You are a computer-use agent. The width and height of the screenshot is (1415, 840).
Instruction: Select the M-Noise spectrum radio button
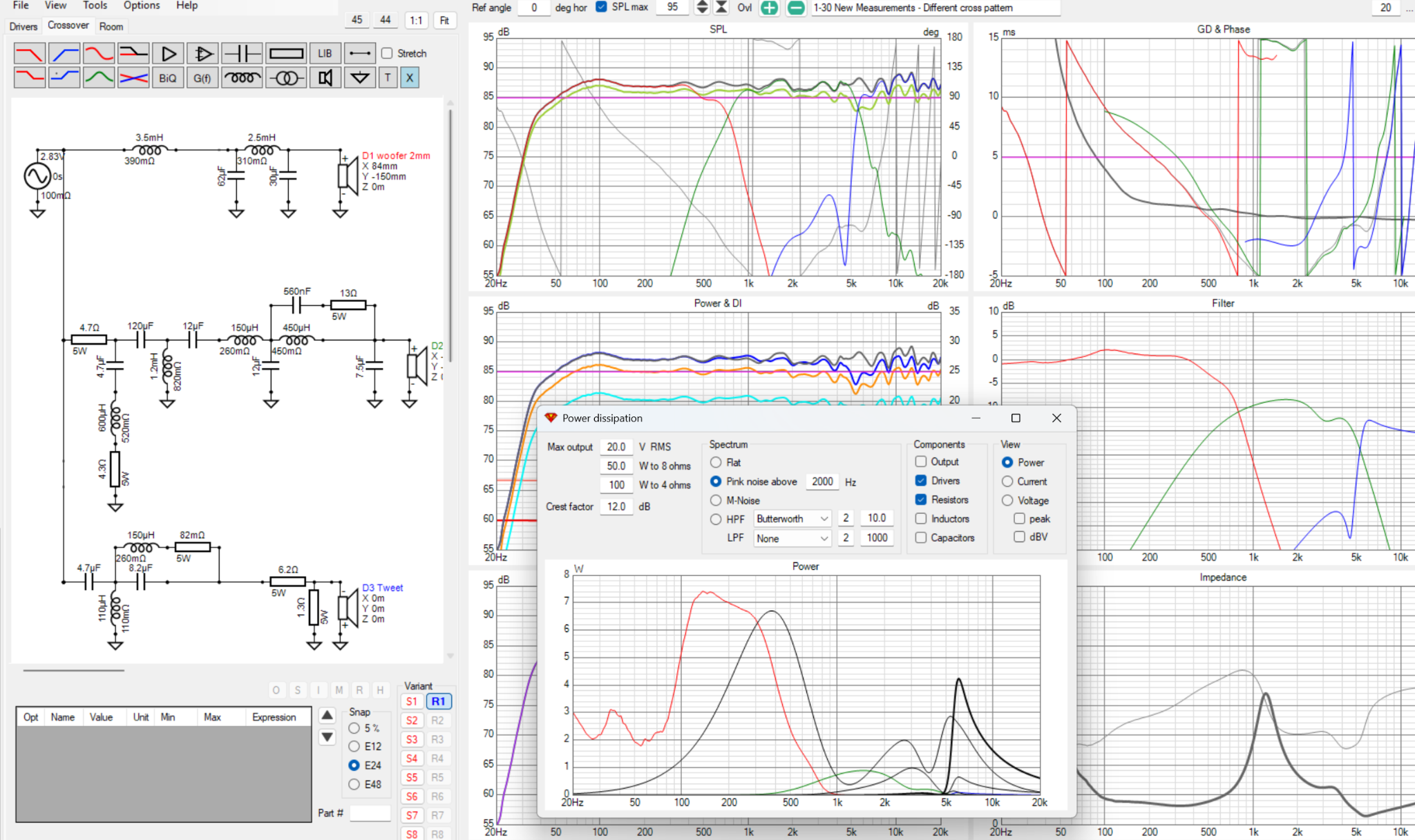click(716, 500)
